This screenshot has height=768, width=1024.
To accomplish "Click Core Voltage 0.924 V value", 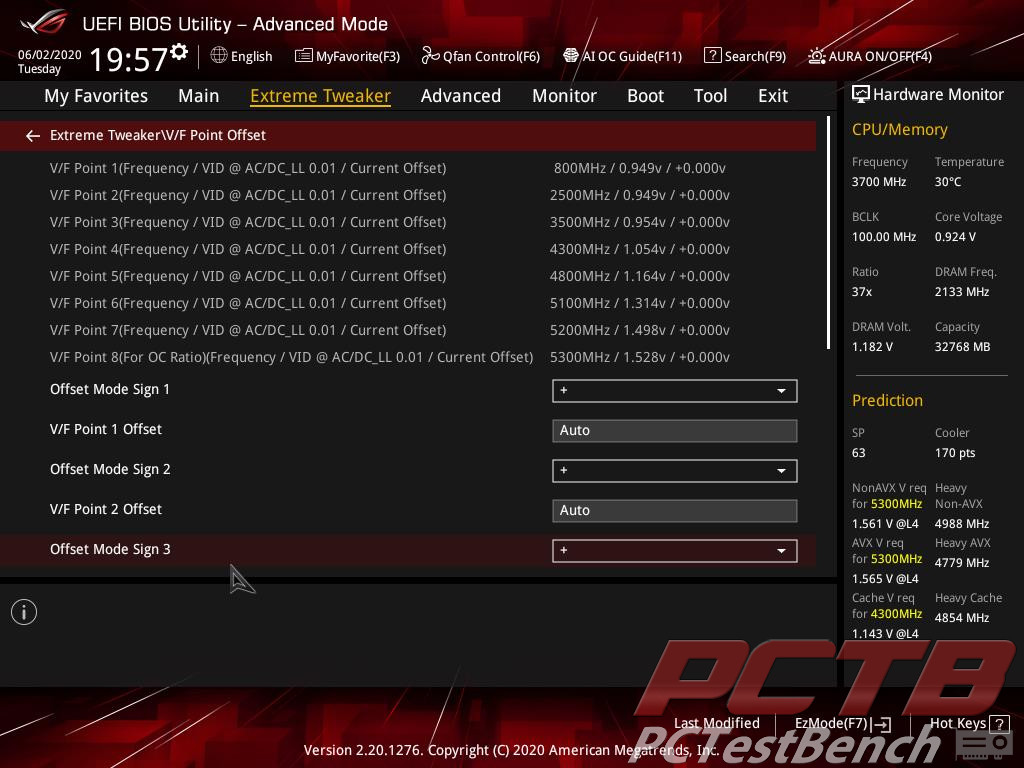I will point(955,236).
